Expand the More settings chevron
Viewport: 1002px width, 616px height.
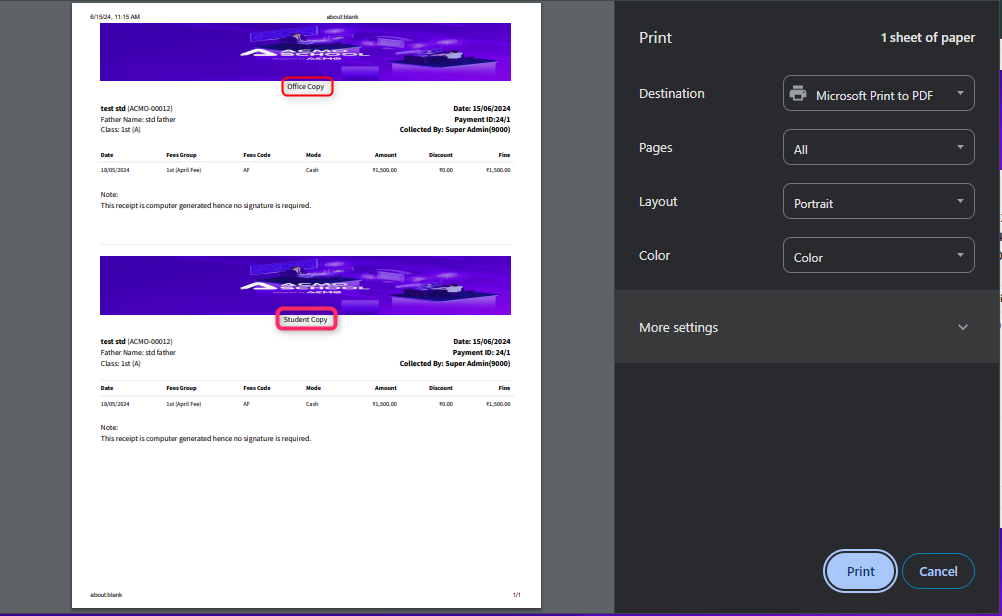(963, 327)
